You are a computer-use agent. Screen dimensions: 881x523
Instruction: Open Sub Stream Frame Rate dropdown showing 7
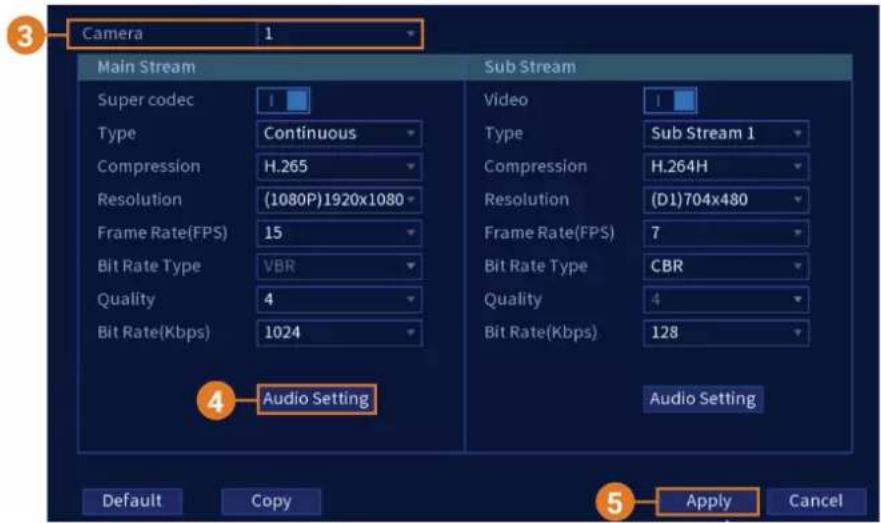pyautogui.click(x=726, y=233)
